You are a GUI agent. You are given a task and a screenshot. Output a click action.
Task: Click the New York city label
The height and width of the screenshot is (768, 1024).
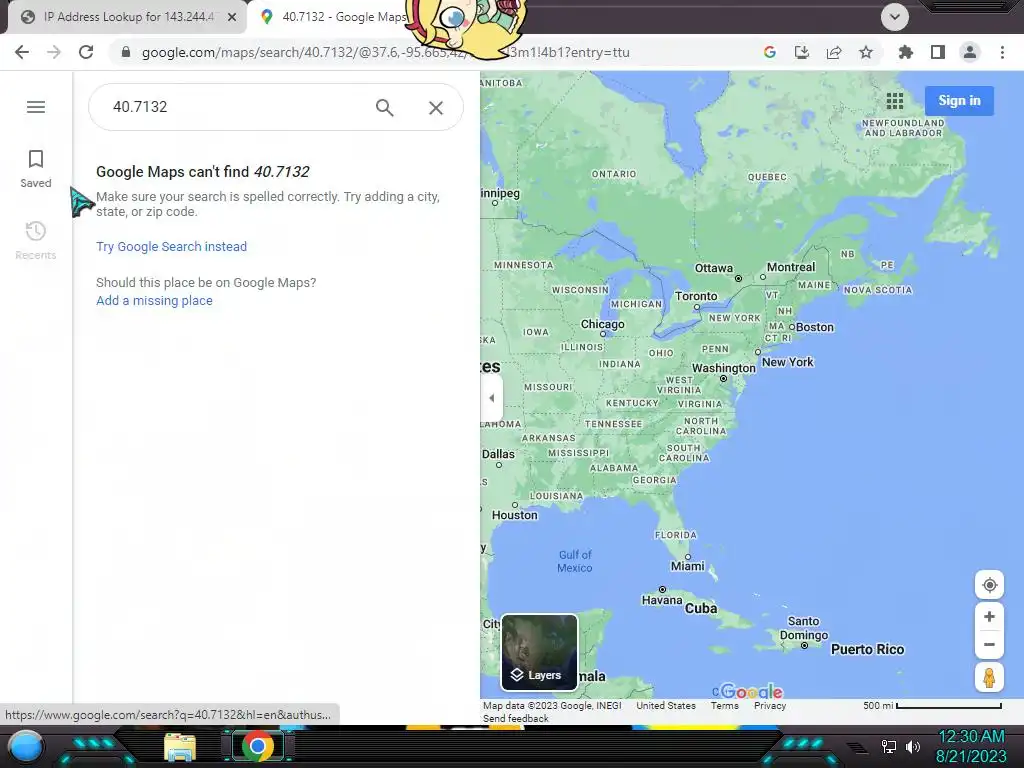coord(788,362)
